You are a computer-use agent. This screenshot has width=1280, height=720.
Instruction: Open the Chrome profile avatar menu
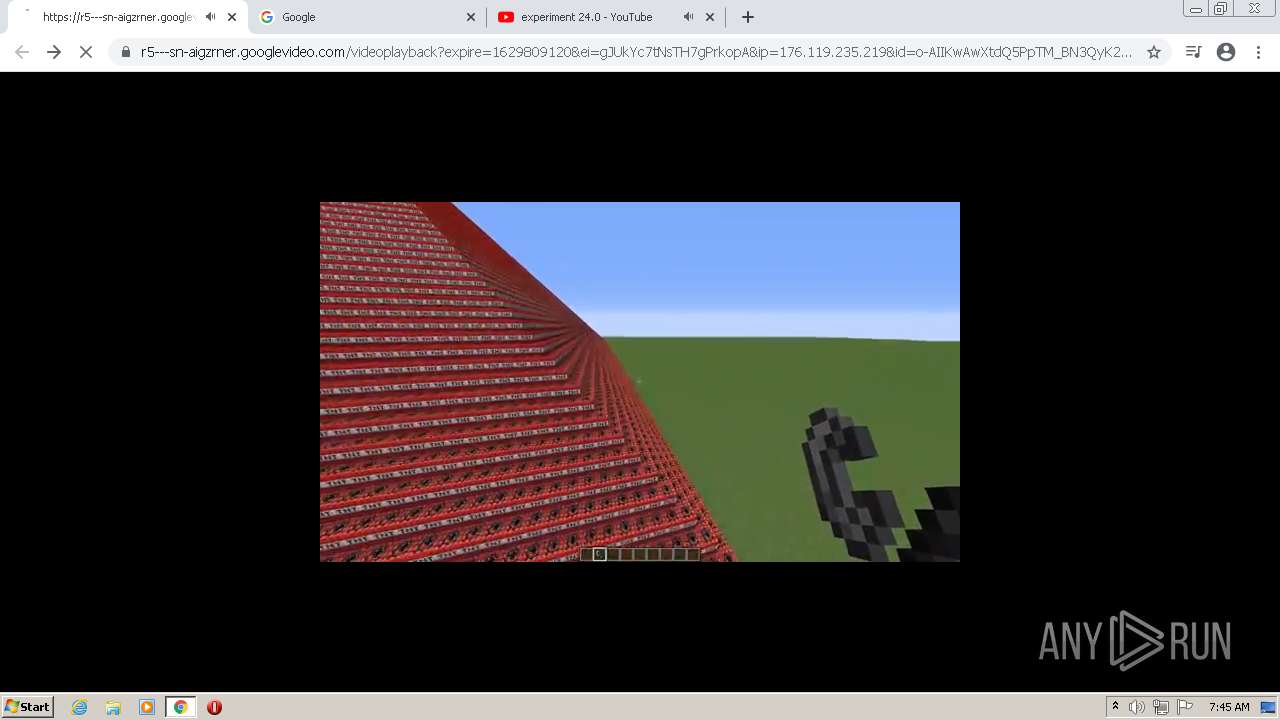[1226, 52]
